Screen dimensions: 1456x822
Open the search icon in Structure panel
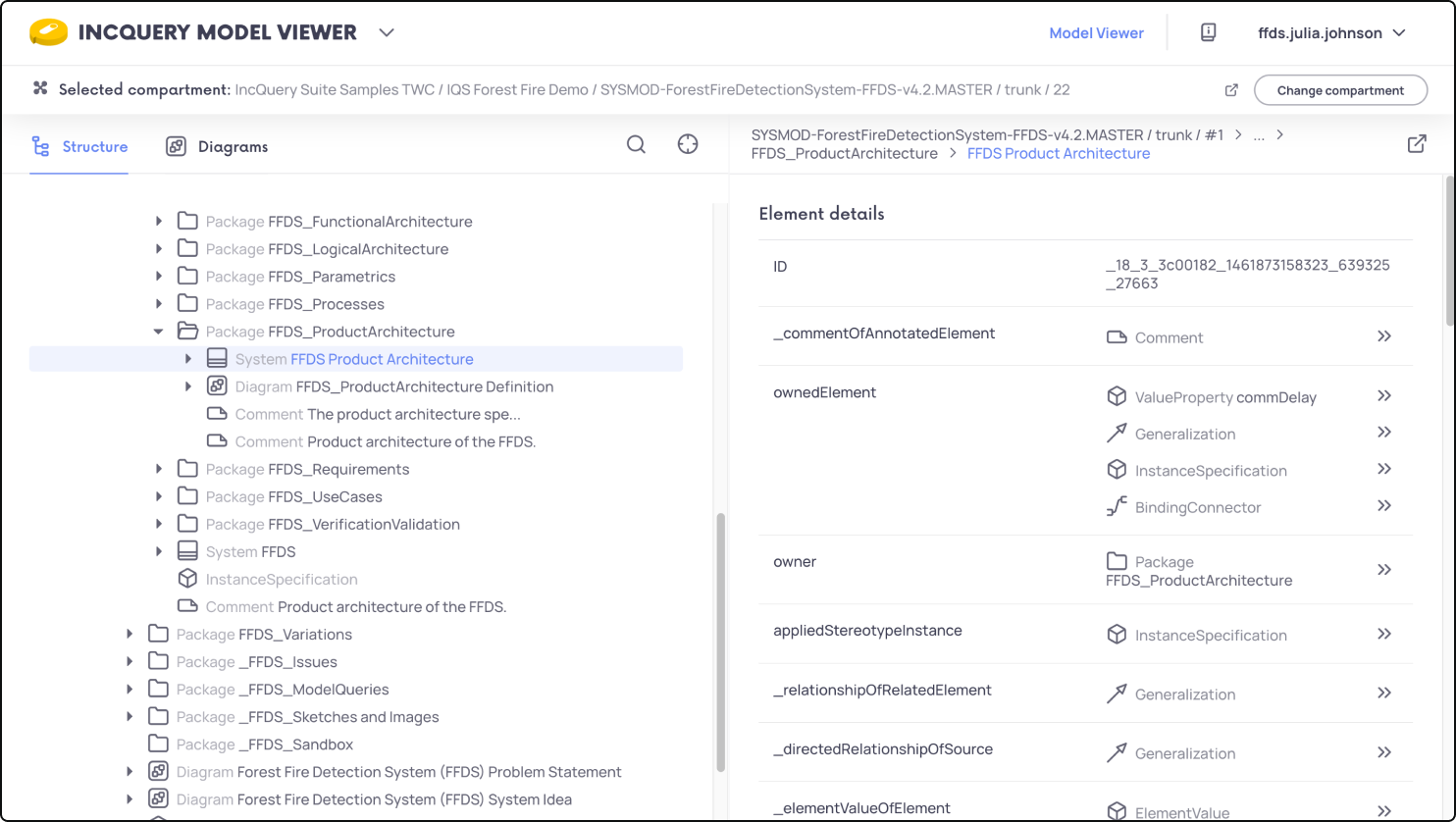point(636,145)
